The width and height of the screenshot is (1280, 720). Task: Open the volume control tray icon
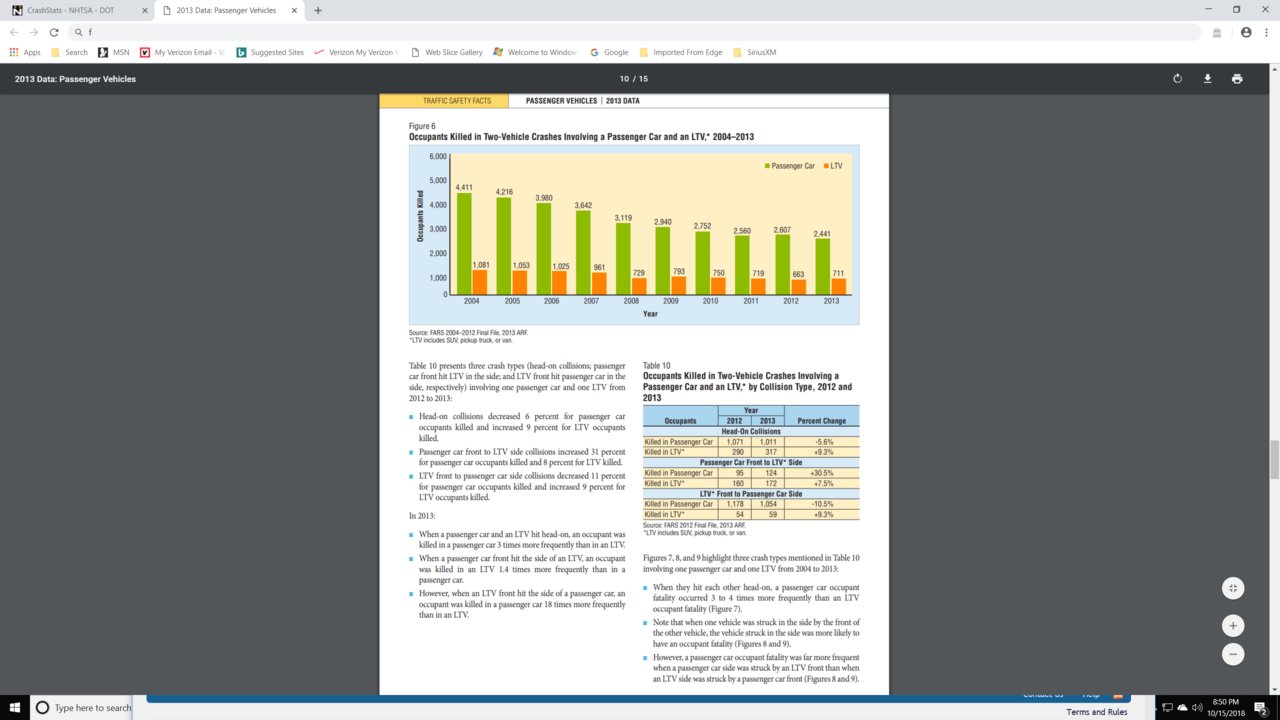tap(1198, 707)
